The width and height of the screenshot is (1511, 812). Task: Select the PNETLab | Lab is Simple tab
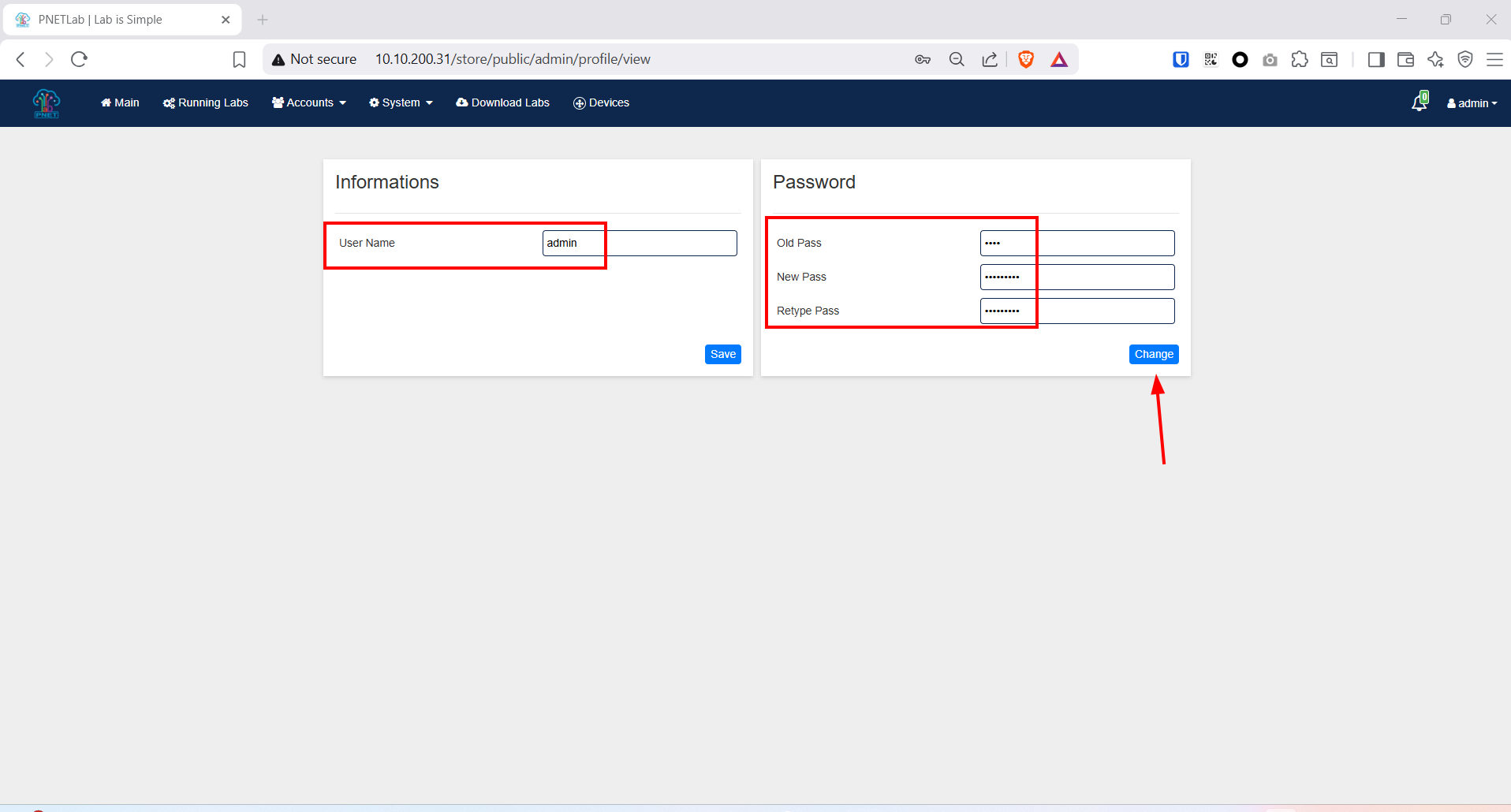[x=122, y=20]
